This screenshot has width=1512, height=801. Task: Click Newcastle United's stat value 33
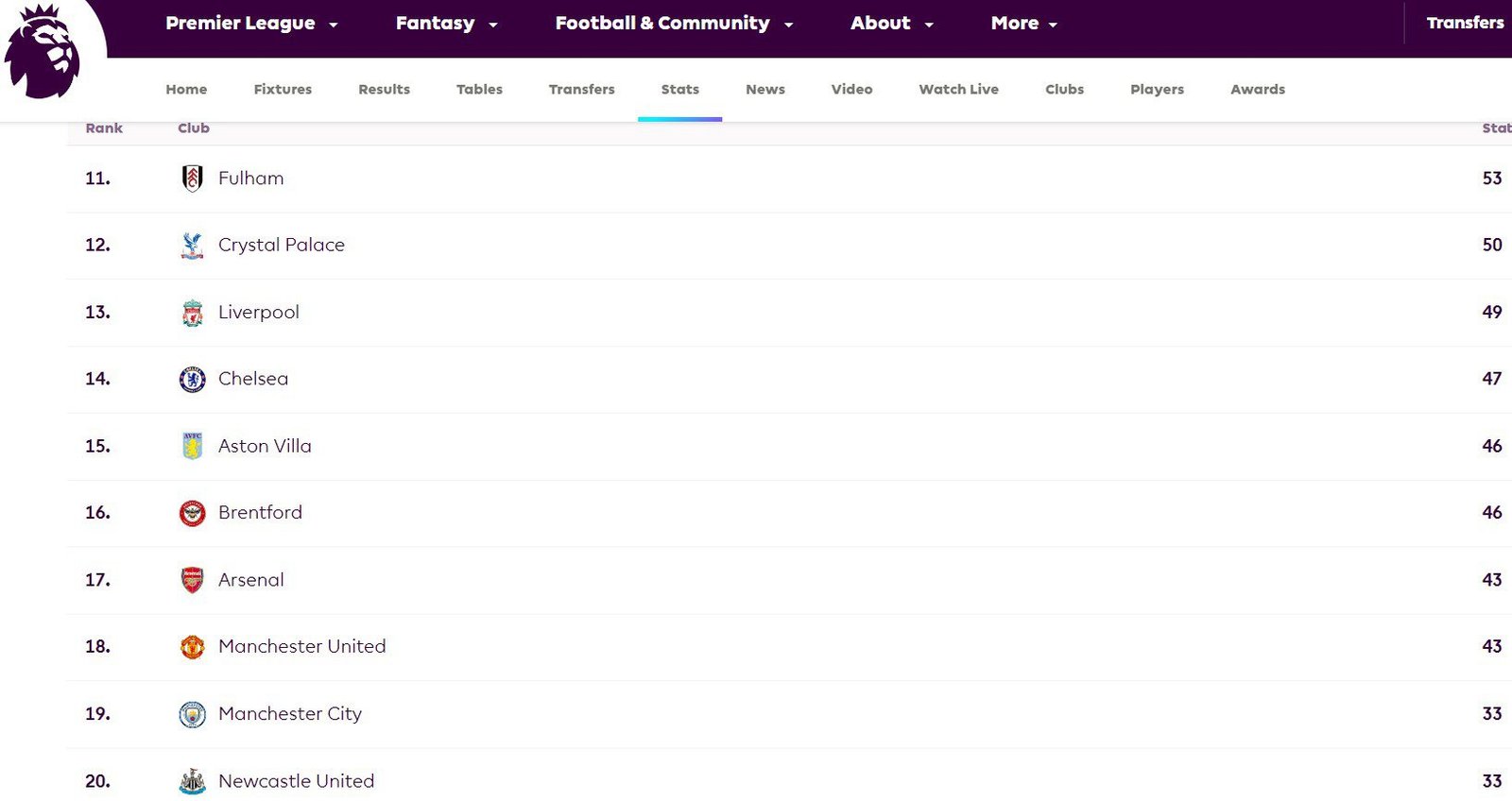pos(1491,781)
